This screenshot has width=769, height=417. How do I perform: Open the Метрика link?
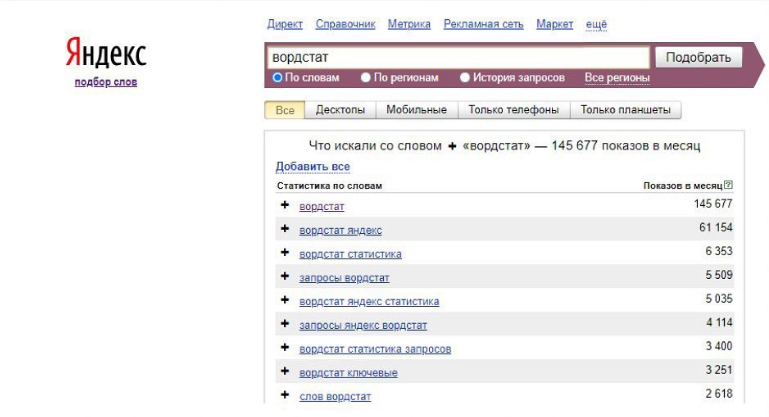click(409, 24)
